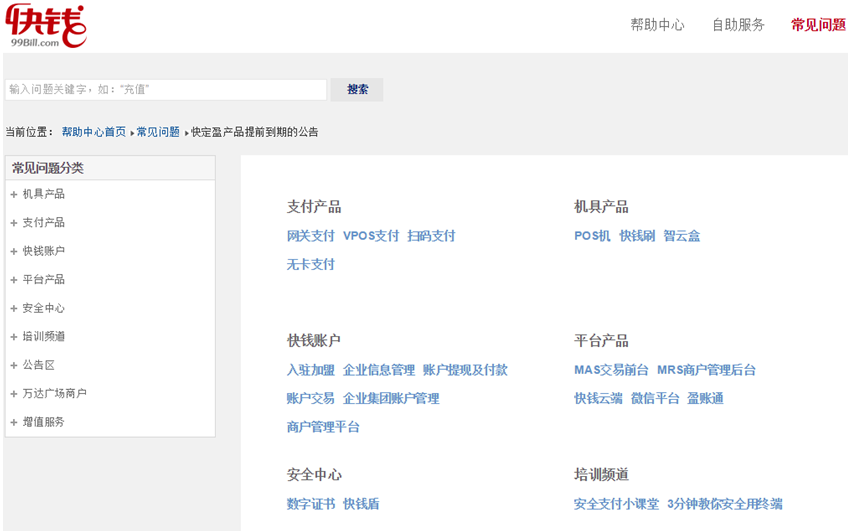Focus the question keyword search field

point(166,89)
